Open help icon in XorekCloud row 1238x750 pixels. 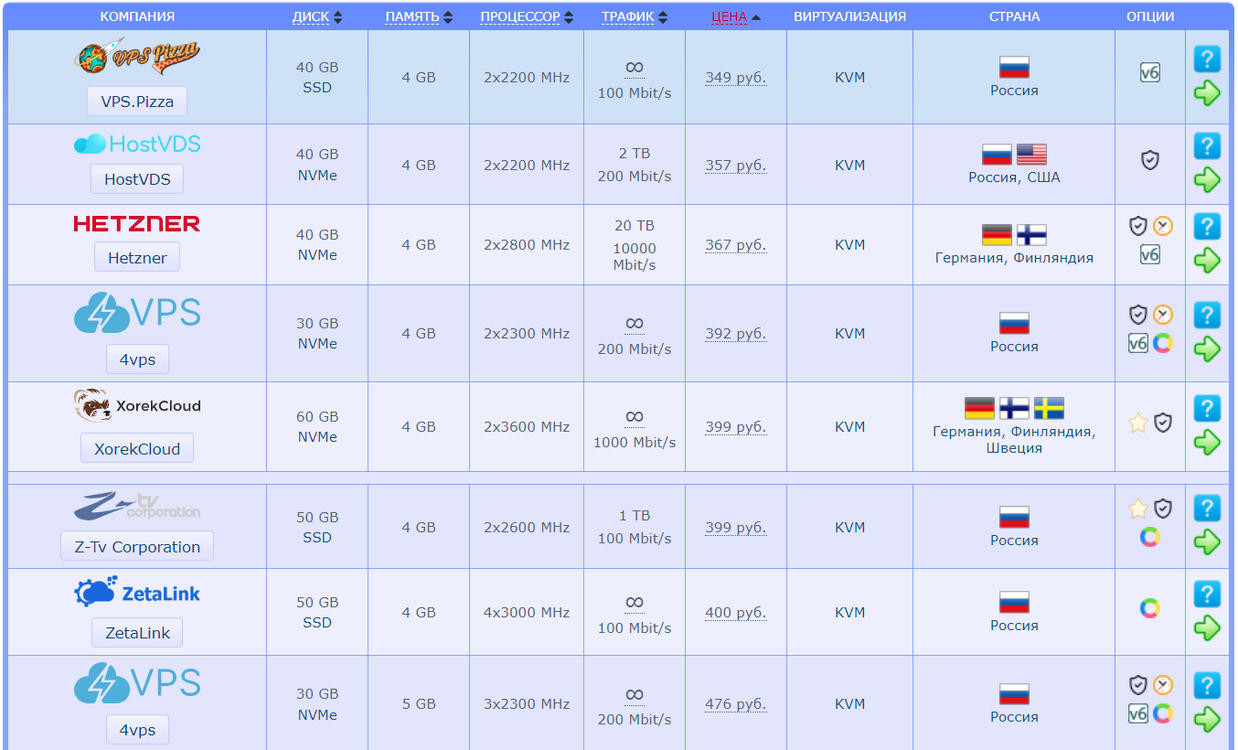pyautogui.click(x=1207, y=408)
